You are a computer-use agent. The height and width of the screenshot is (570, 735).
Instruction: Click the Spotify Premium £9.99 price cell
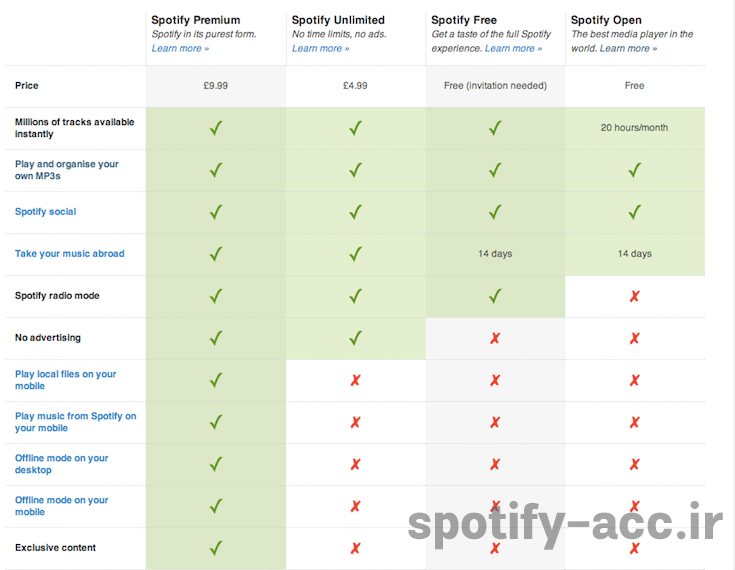(215, 86)
